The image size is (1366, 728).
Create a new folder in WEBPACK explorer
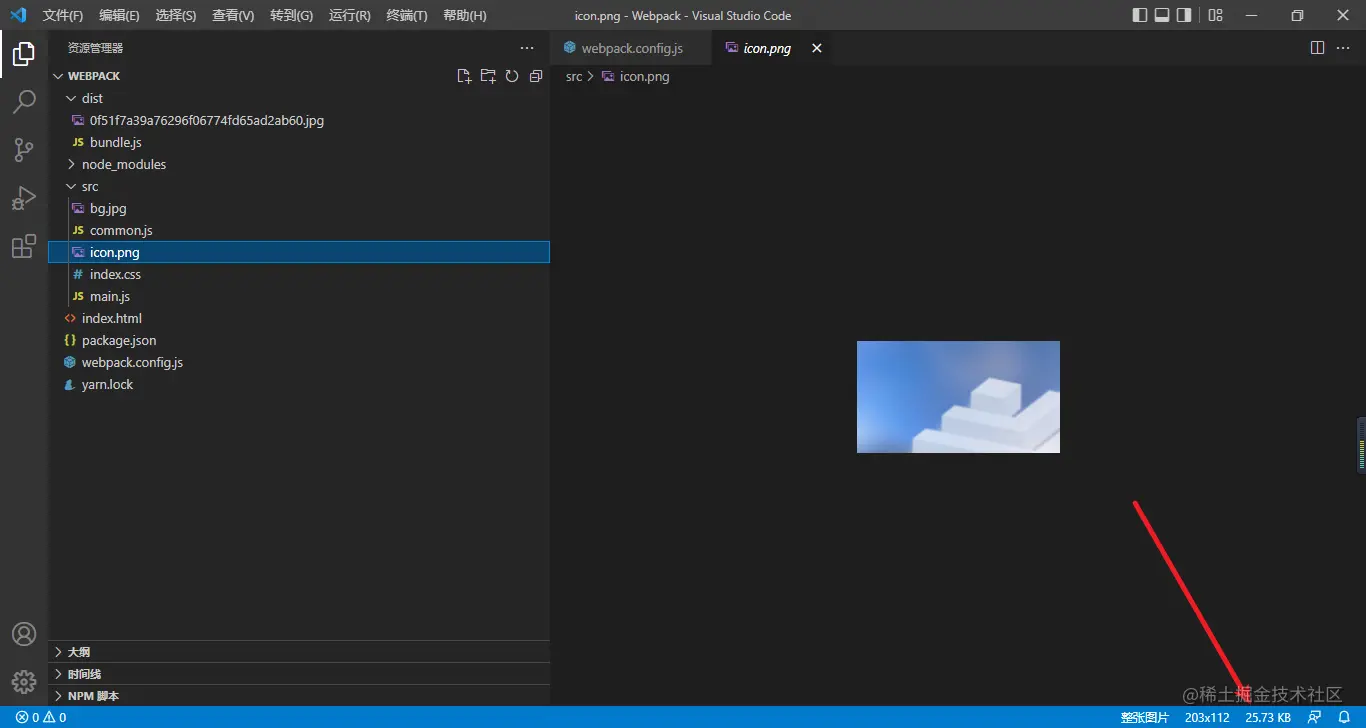click(x=488, y=76)
